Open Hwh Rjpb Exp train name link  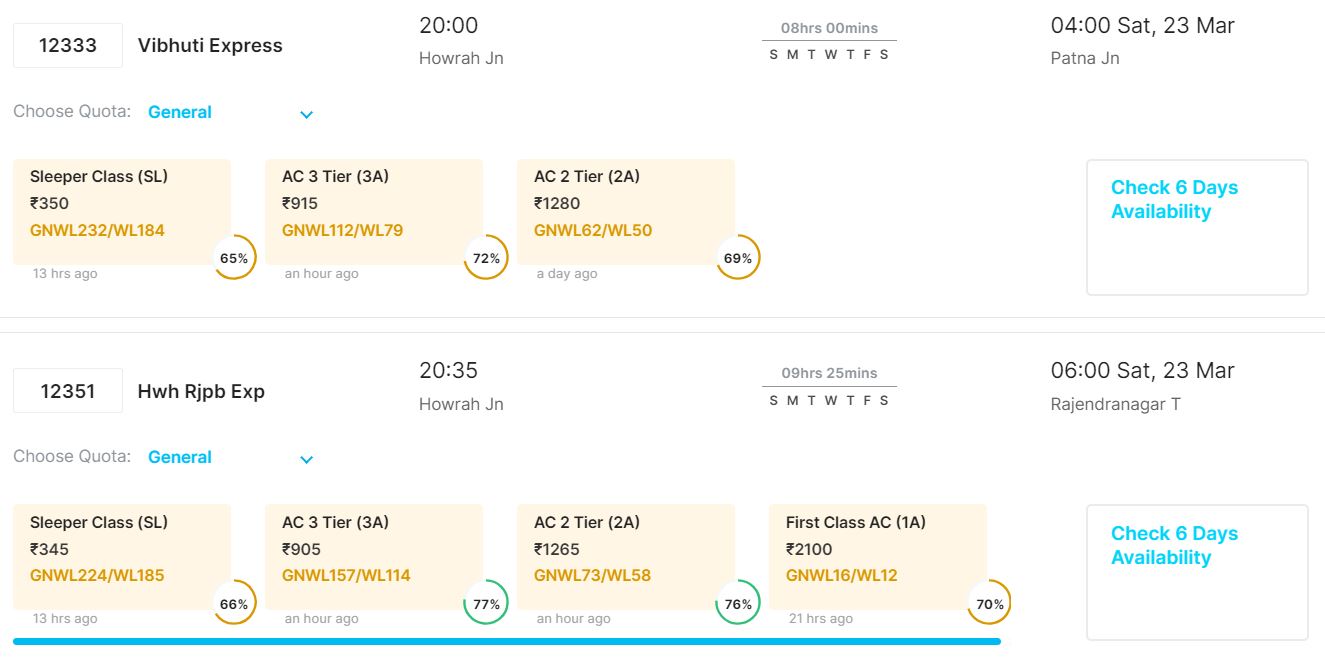pyautogui.click(x=201, y=391)
